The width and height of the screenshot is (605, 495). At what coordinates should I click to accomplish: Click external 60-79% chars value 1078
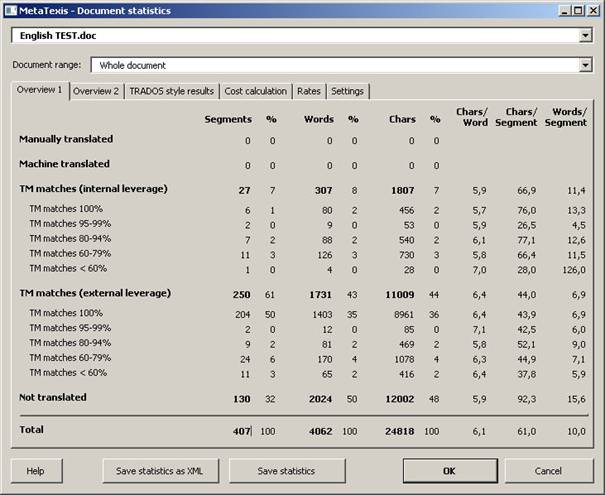404,360
